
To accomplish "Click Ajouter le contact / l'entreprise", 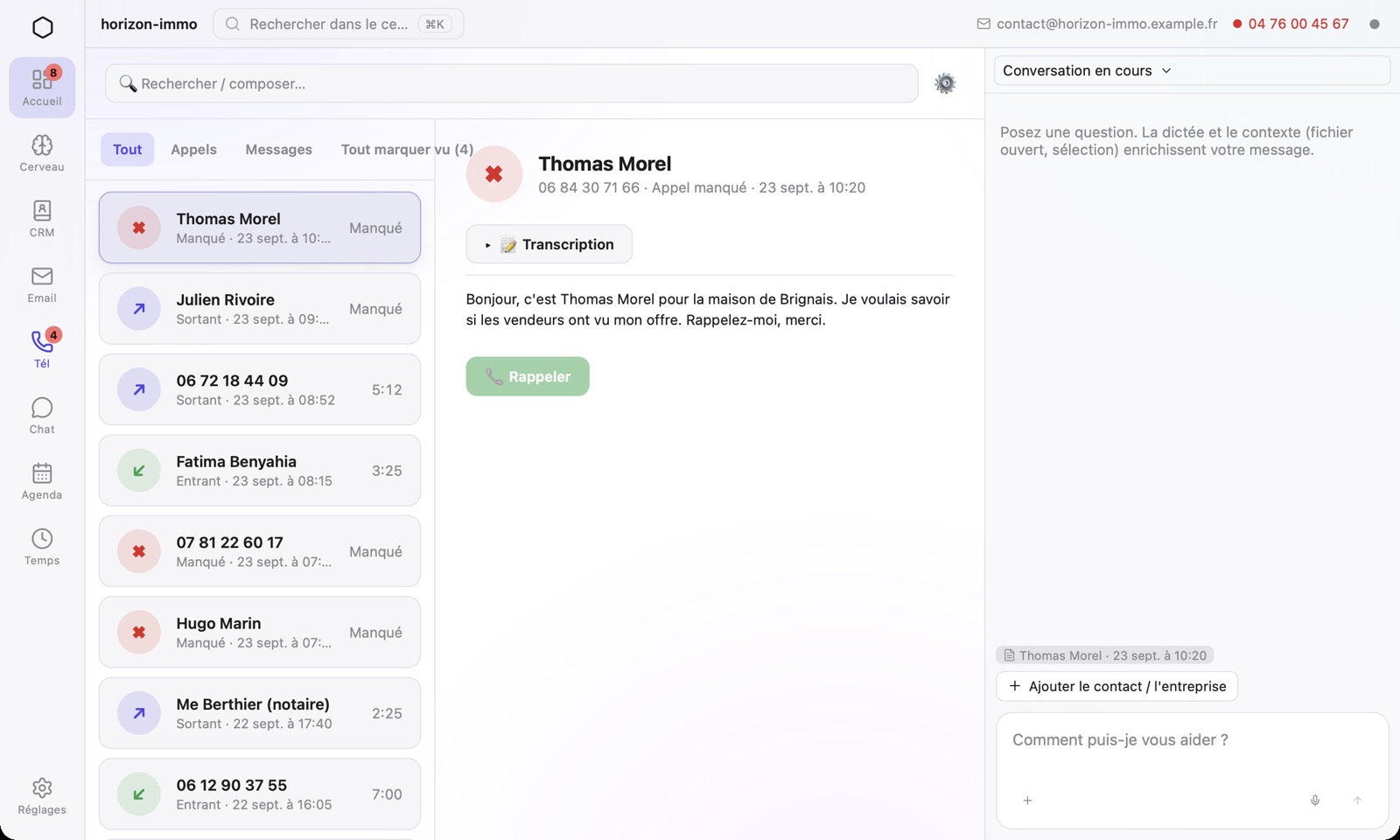I will coord(1117,686).
